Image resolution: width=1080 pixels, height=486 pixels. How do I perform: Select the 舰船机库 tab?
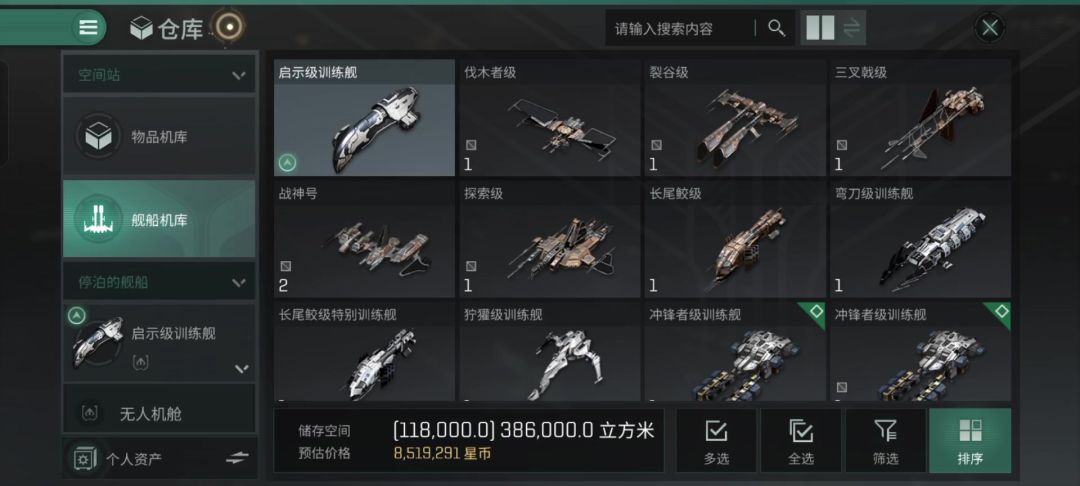[160, 220]
